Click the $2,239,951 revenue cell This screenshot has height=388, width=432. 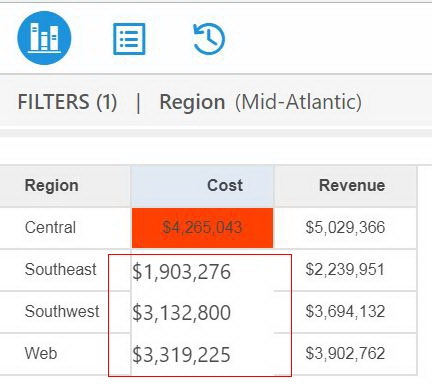pyautogui.click(x=345, y=270)
